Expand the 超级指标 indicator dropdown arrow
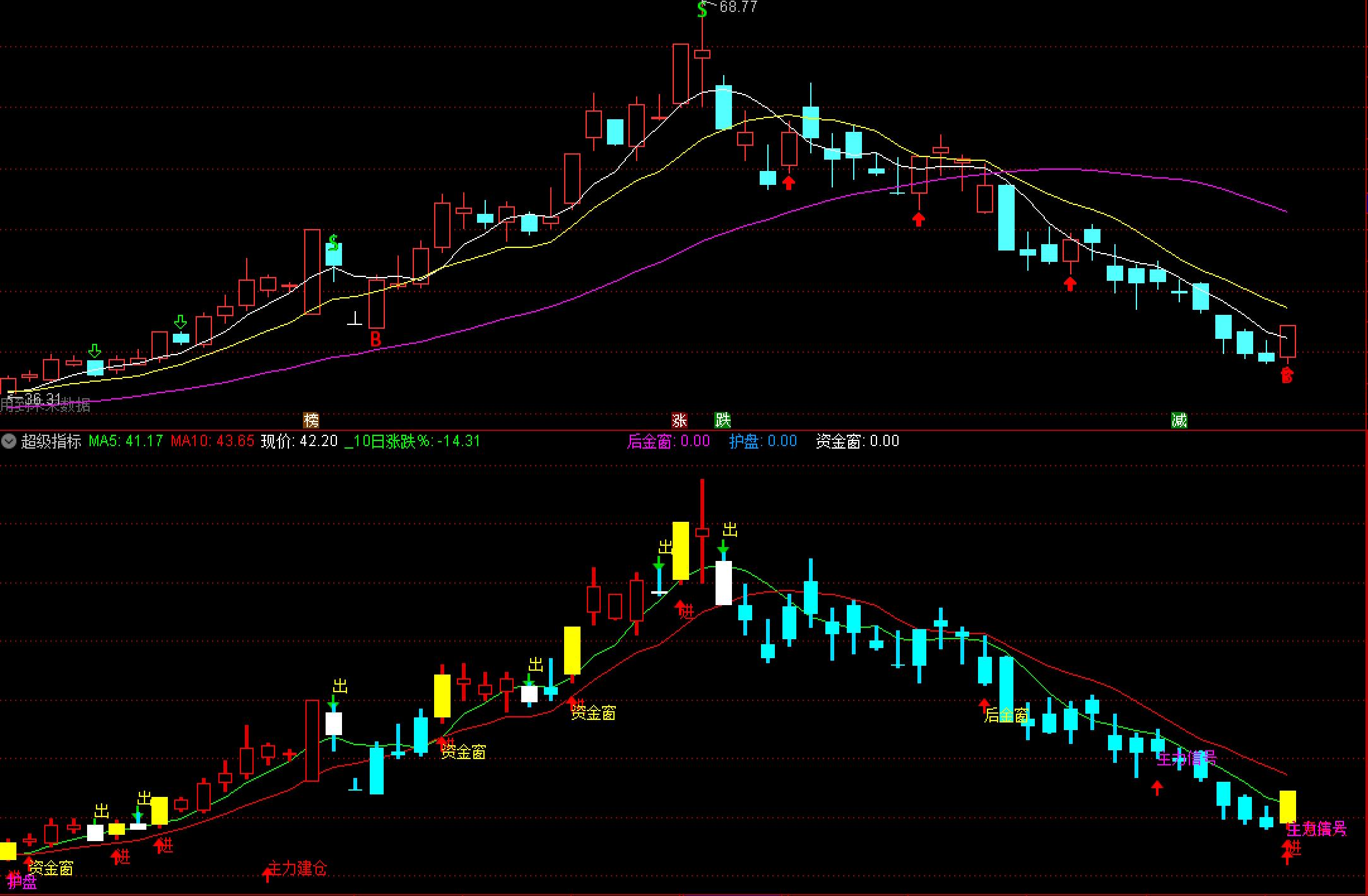 point(9,441)
